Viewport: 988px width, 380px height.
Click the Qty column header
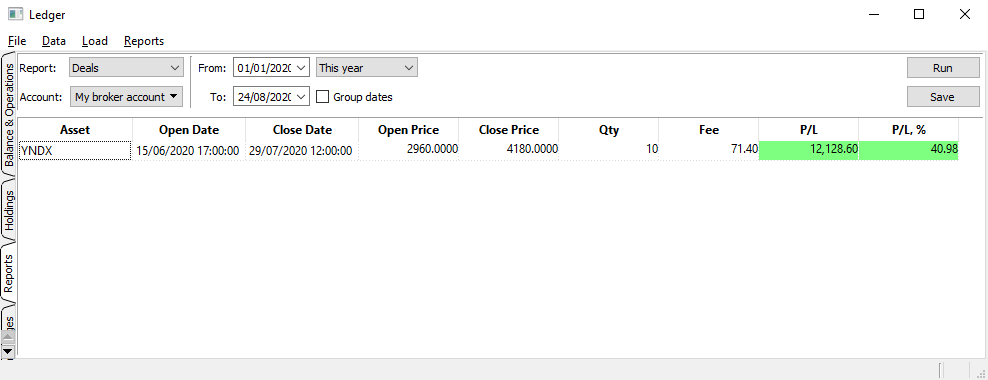tap(609, 130)
